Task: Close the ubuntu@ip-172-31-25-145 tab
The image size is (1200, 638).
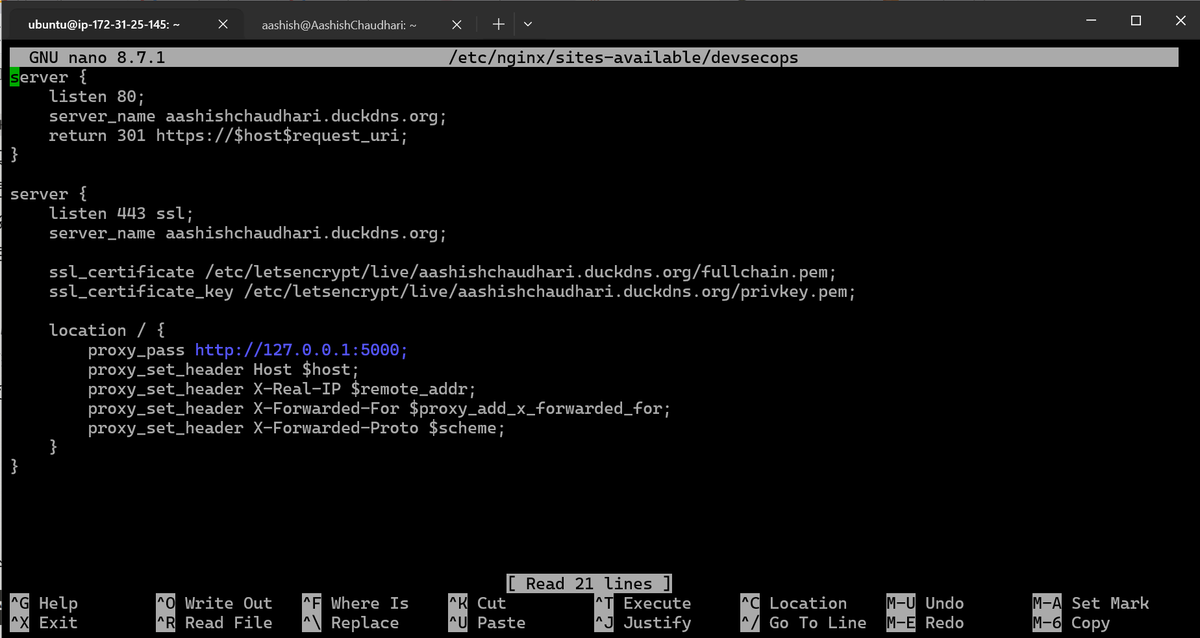Action: pyautogui.click(x=223, y=23)
